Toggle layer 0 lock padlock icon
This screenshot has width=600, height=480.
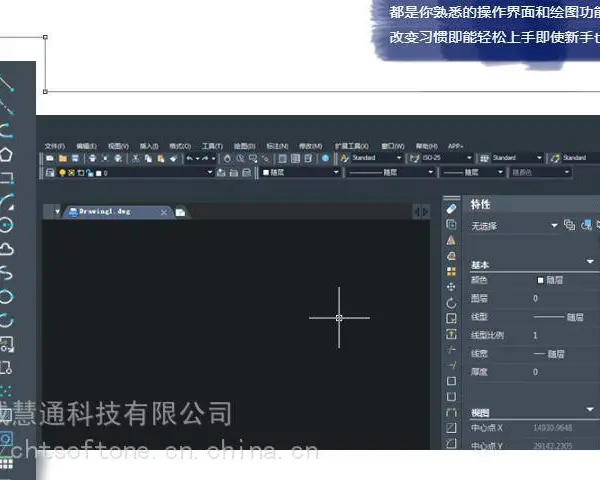pos(90,173)
